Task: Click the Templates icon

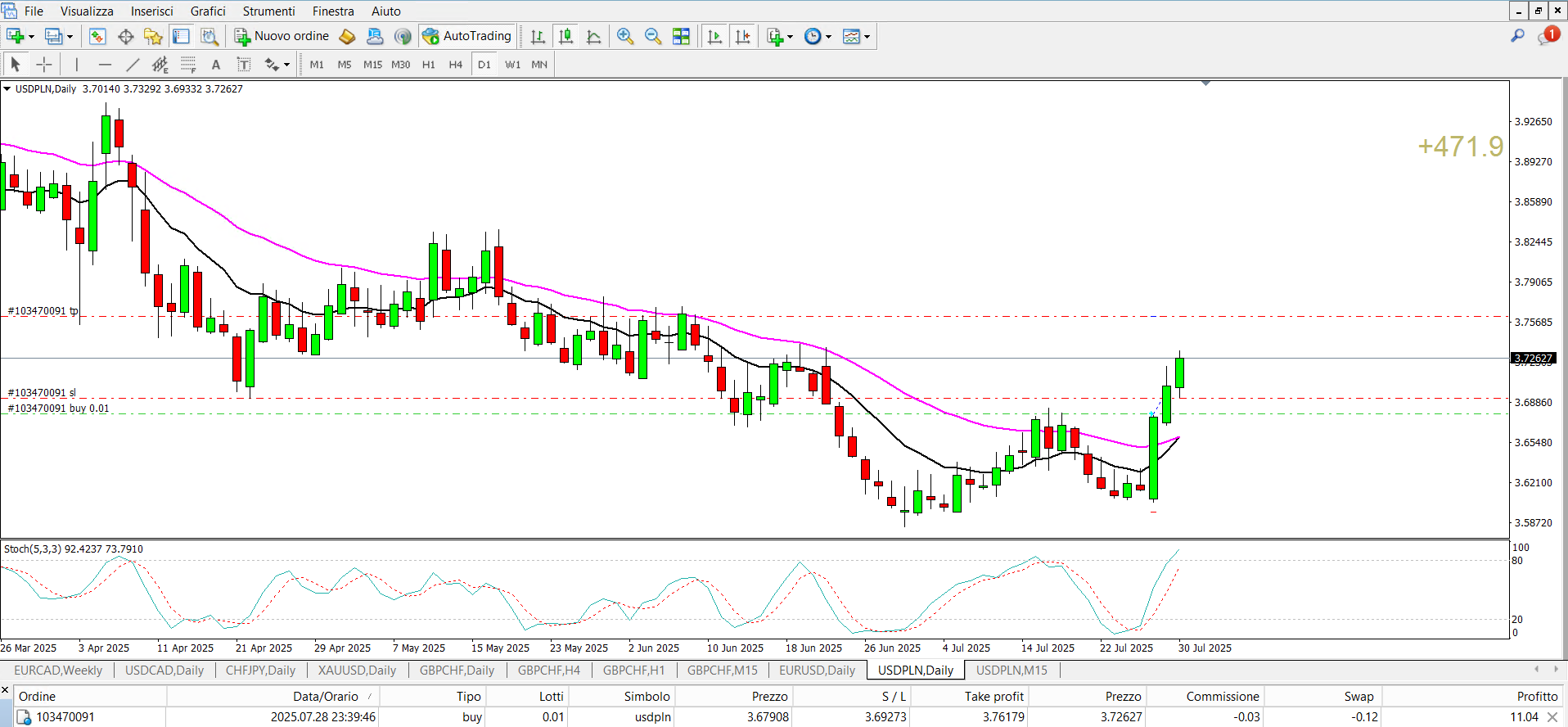Action: click(851, 36)
